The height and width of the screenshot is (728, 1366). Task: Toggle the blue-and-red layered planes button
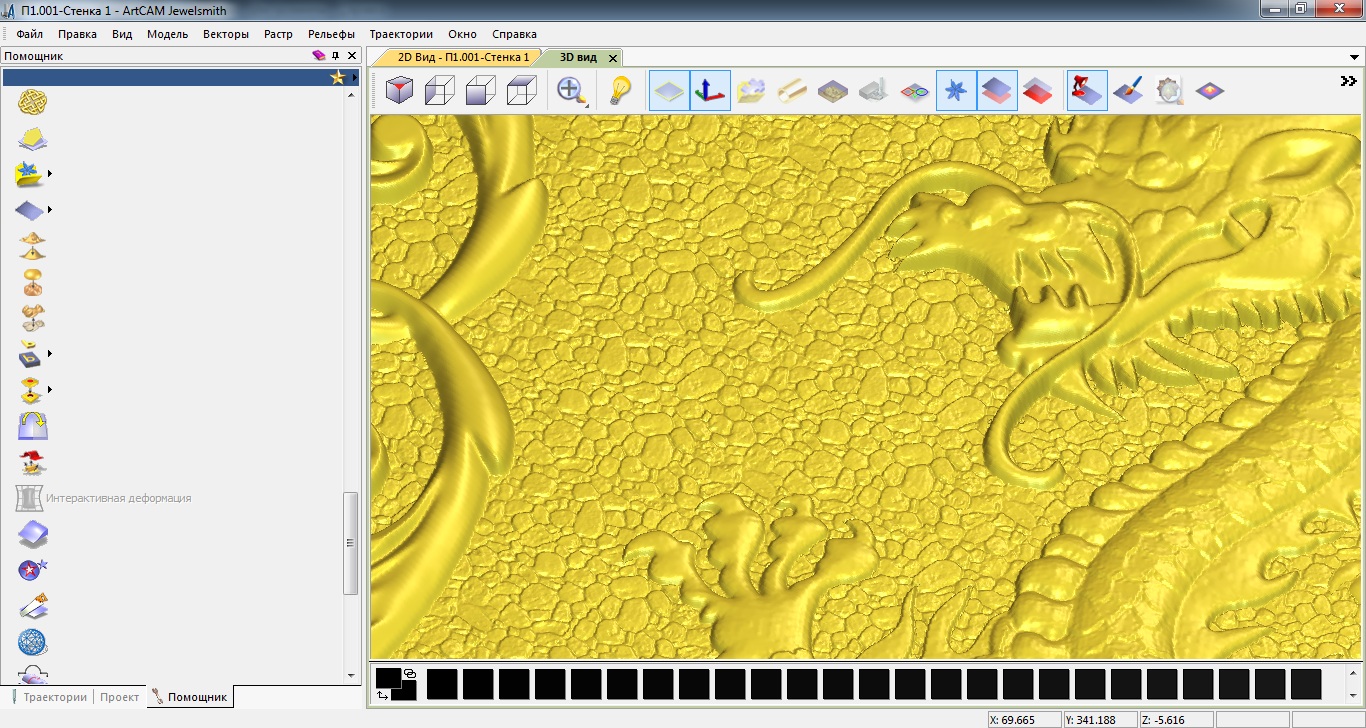point(997,90)
